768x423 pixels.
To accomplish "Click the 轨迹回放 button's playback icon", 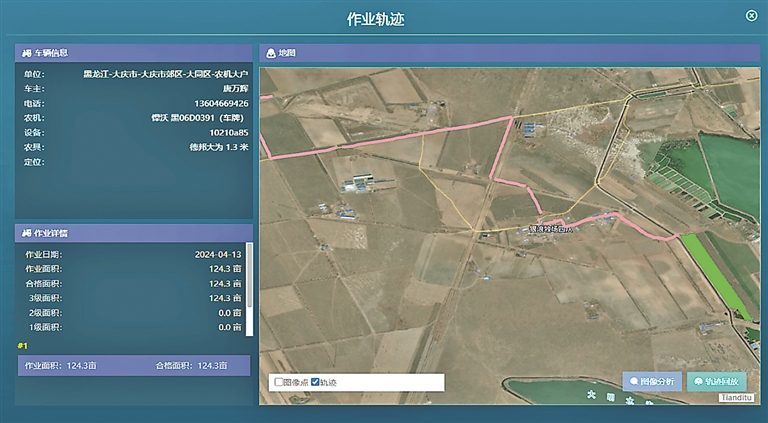I will (x=698, y=381).
